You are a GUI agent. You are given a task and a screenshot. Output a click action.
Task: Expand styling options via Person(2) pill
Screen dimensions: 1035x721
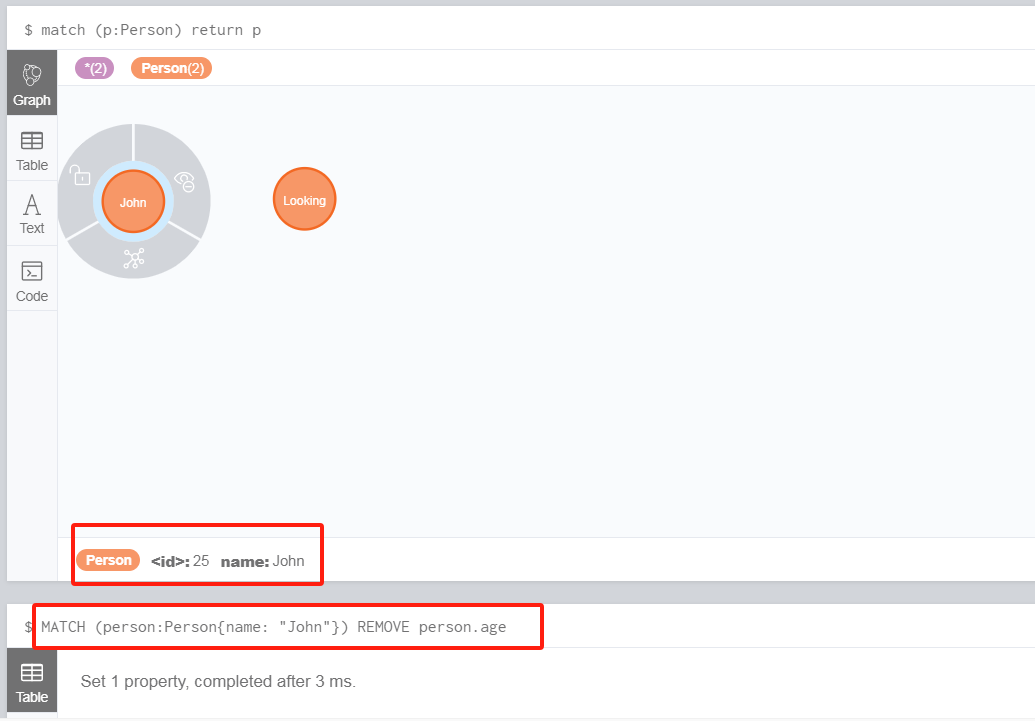pyautogui.click(x=170, y=67)
